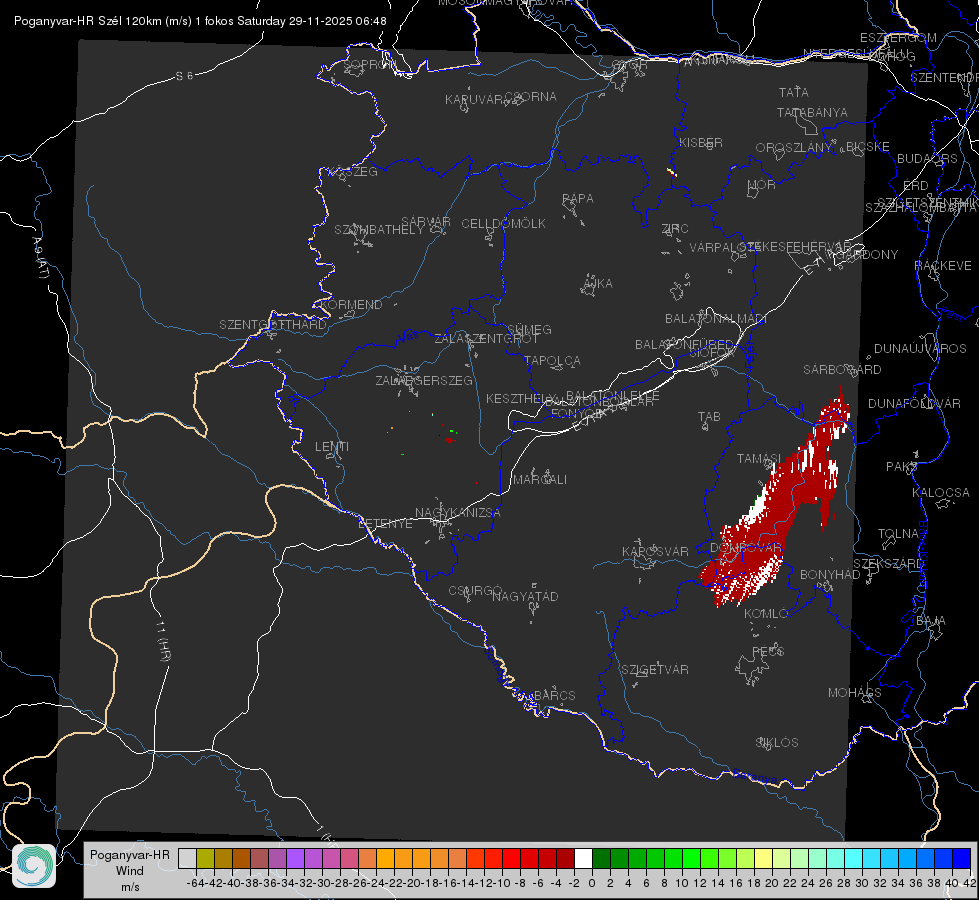This screenshot has width=979, height=900.
Task: Select the CSORNA label on the map
Action: [531, 97]
